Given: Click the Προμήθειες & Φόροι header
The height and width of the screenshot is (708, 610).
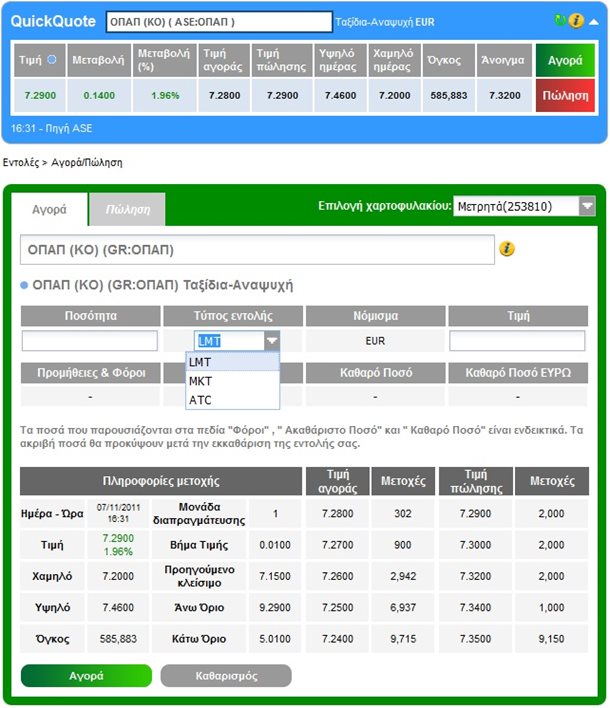Looking at the screenshot, I should pyautogui.click(x=91, y=373).
